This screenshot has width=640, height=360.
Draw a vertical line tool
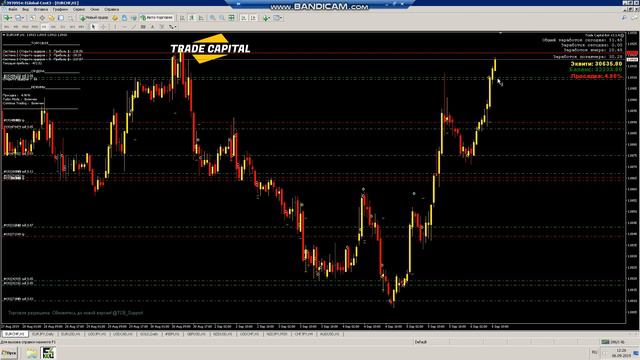(x=115, y=27)
